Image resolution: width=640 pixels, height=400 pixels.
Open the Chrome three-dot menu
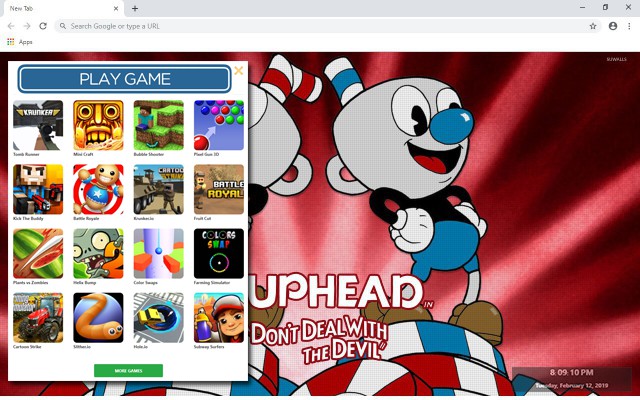coord(629,26)
